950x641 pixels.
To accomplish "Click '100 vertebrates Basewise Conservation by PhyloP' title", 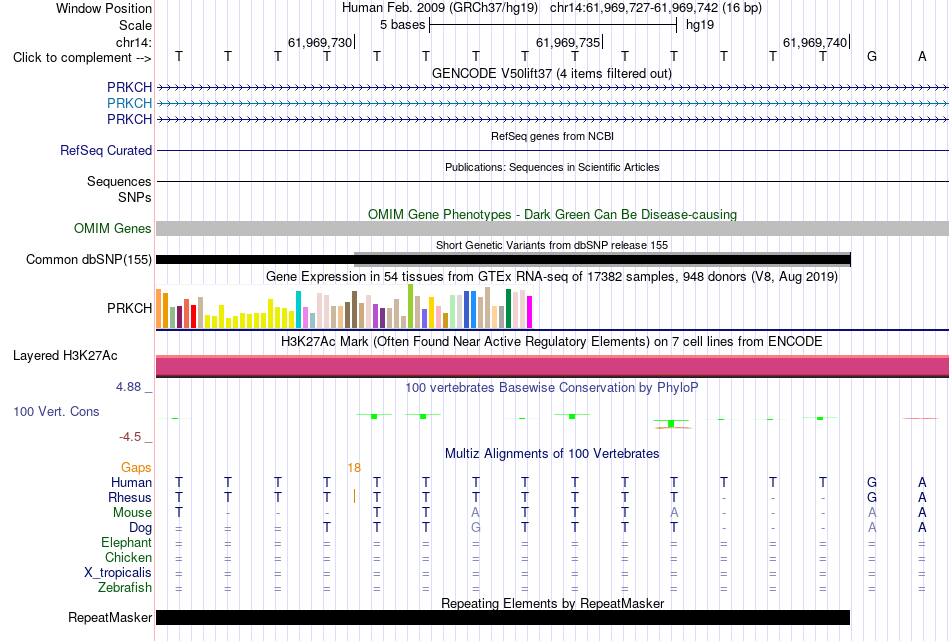I will click(x=552, y=388).
